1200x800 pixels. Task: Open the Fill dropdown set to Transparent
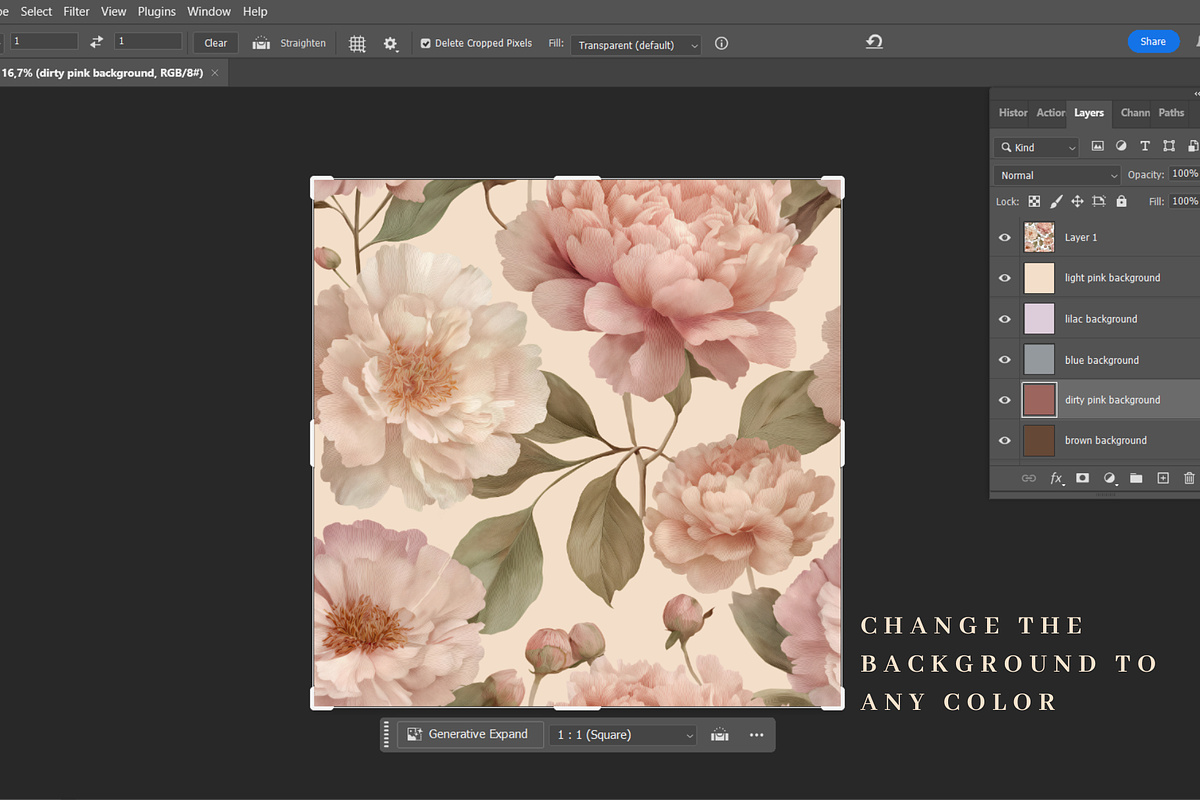[636, 45]
